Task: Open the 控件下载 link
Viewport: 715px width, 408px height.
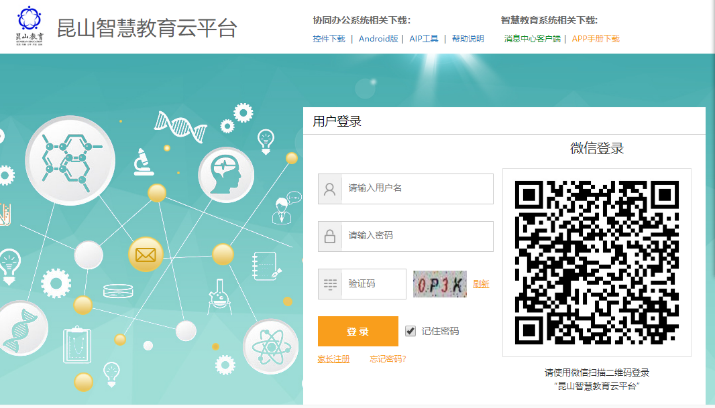Action: tap(329, 39)
